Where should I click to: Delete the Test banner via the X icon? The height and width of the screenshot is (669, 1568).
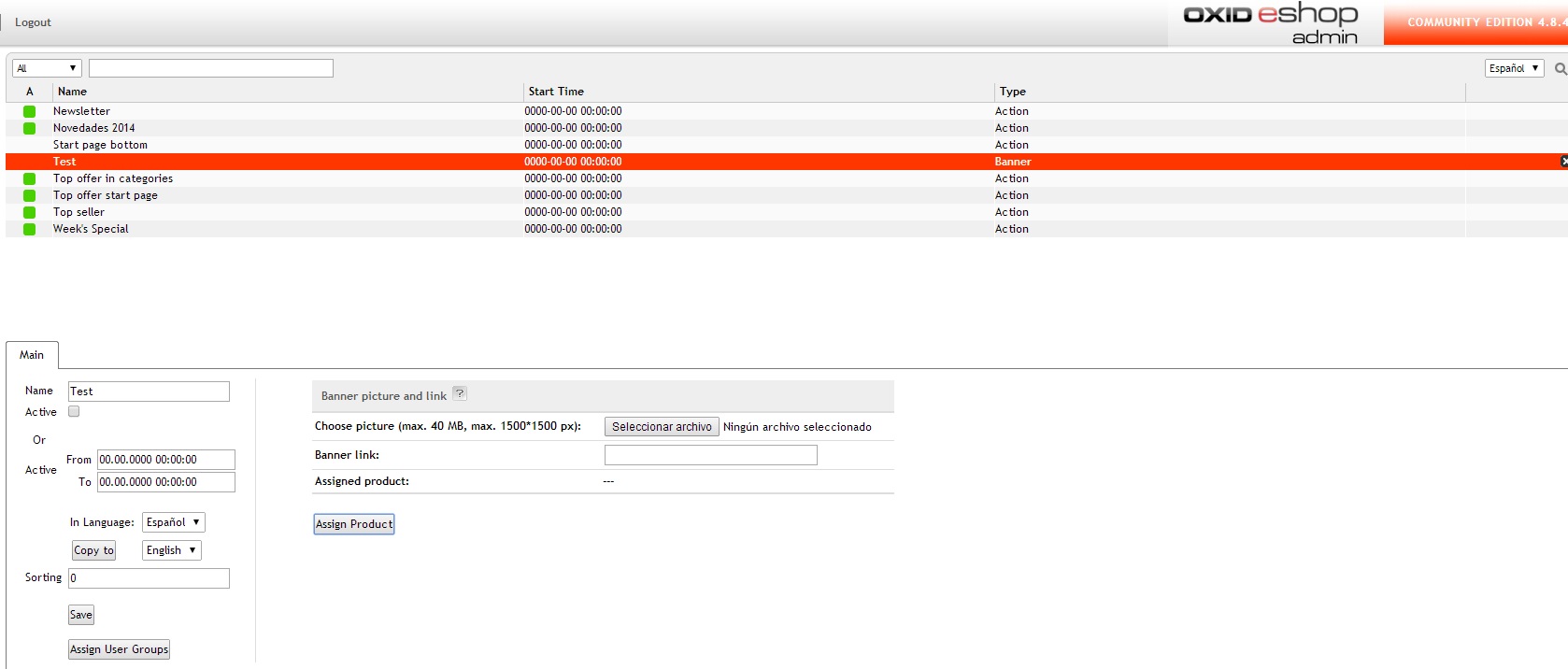click(1563, 162)
